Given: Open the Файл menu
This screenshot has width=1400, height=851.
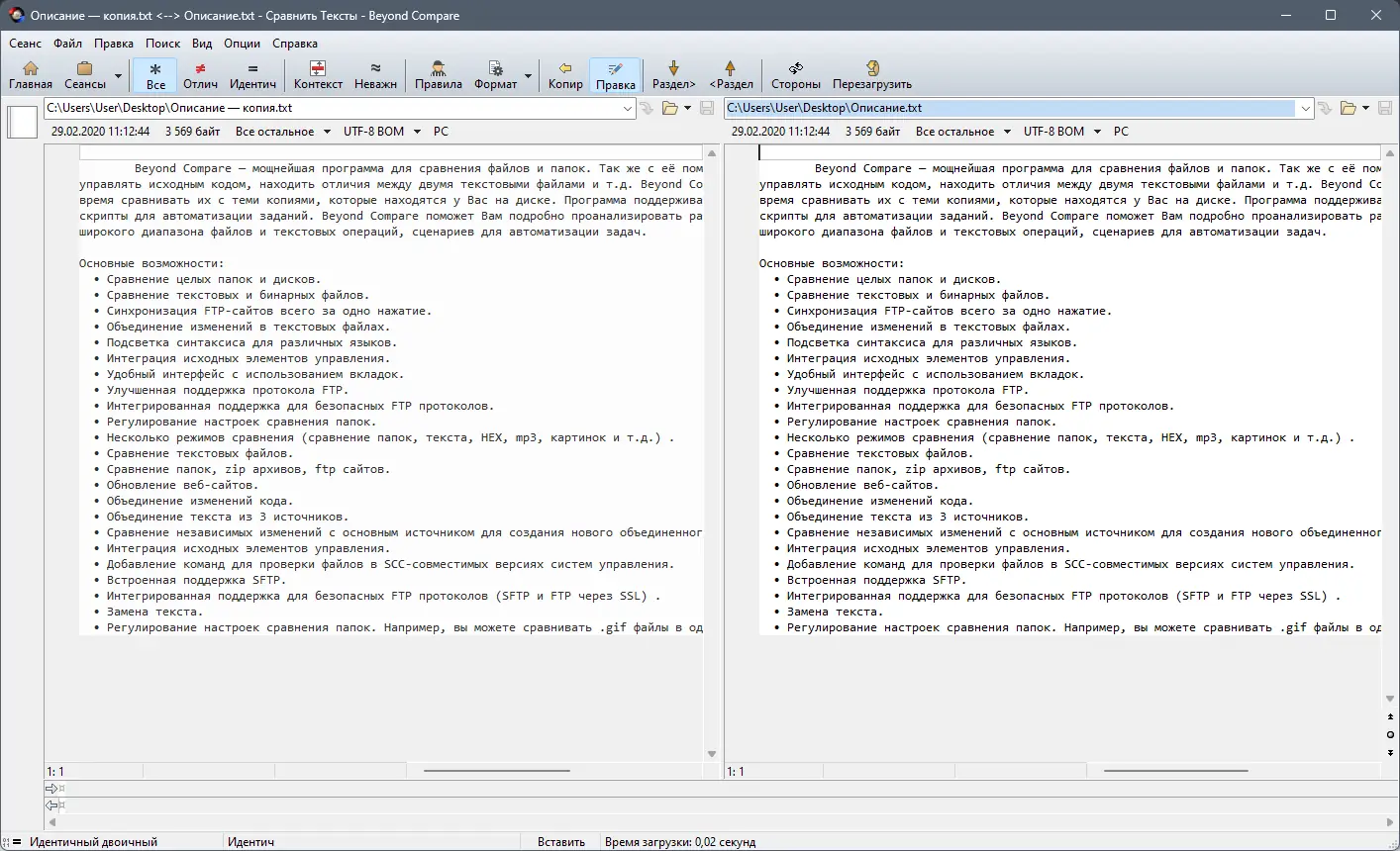Looking at the screenshot, I should 68,44.
